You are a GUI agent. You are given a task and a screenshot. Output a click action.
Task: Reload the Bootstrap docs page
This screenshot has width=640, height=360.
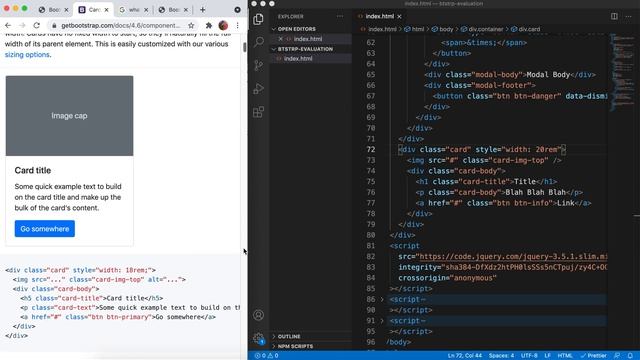tap(36, 25)
